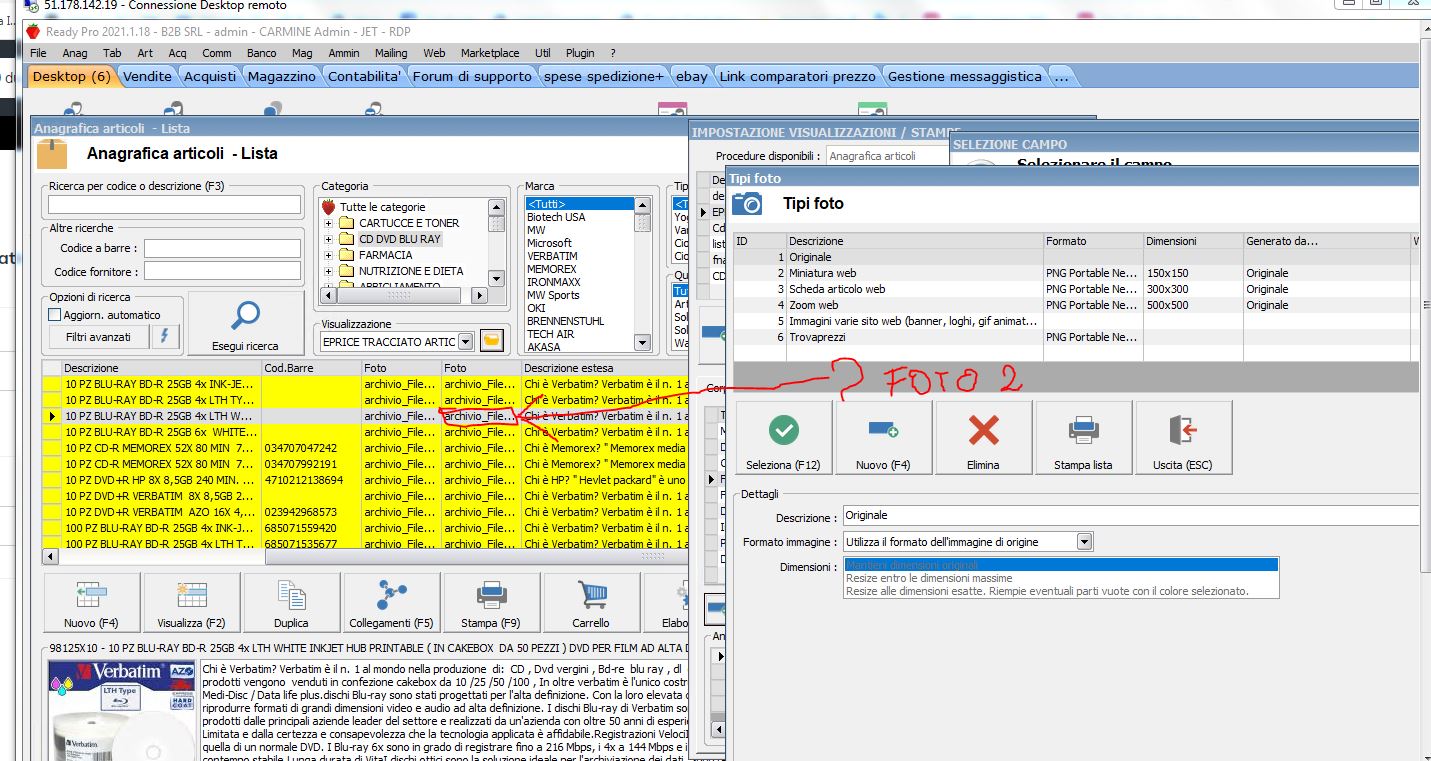Select the Scheda articolo web row
The width and height of the screenshot is (1431, 761).
[x=1076, y=289]
